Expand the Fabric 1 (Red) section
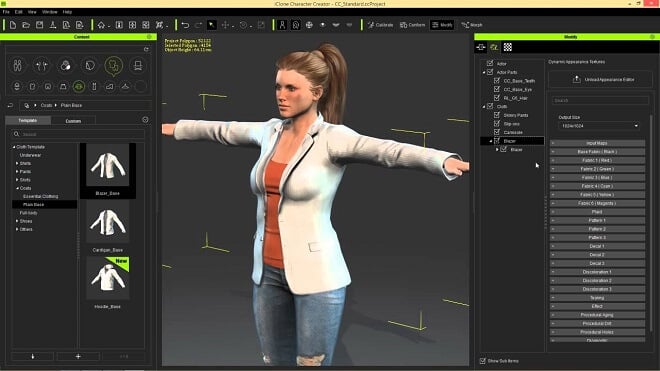 (x=597, y=160)
